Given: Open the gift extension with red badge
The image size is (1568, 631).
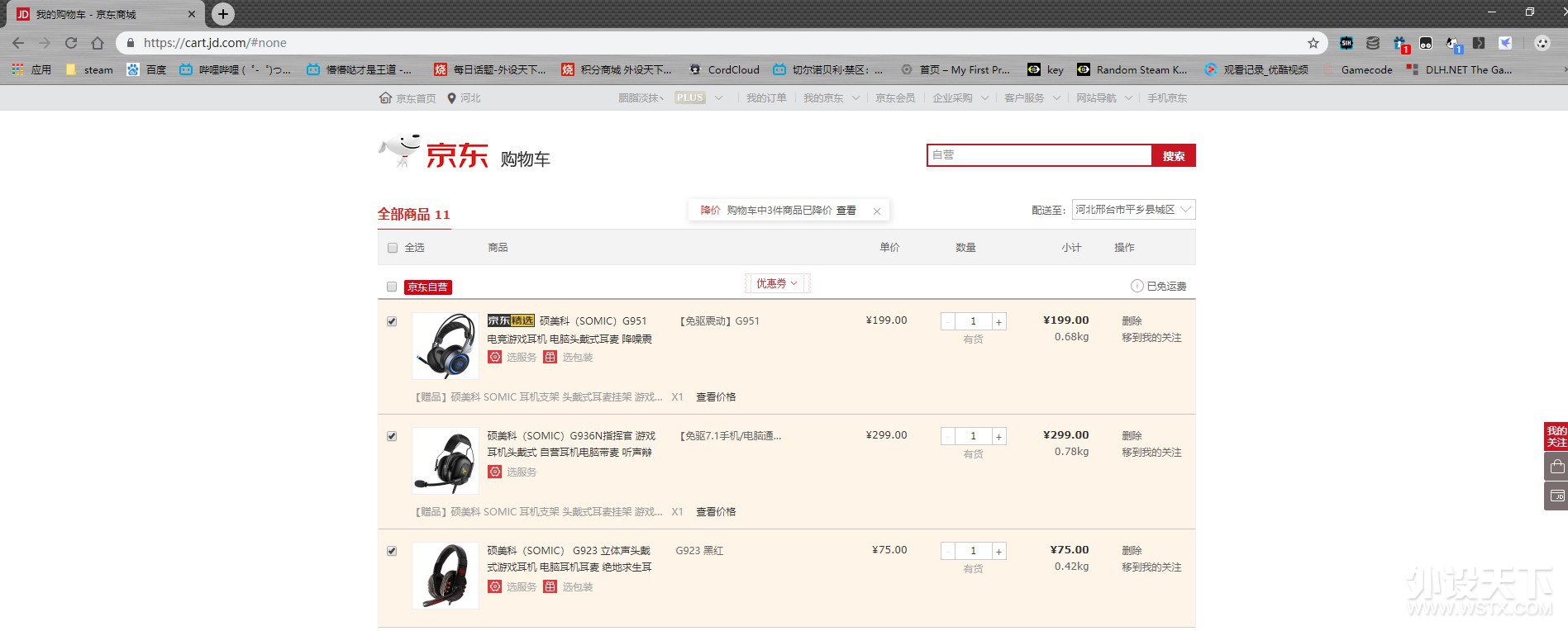Looking at the screenshot, I should pos(1400,44).
